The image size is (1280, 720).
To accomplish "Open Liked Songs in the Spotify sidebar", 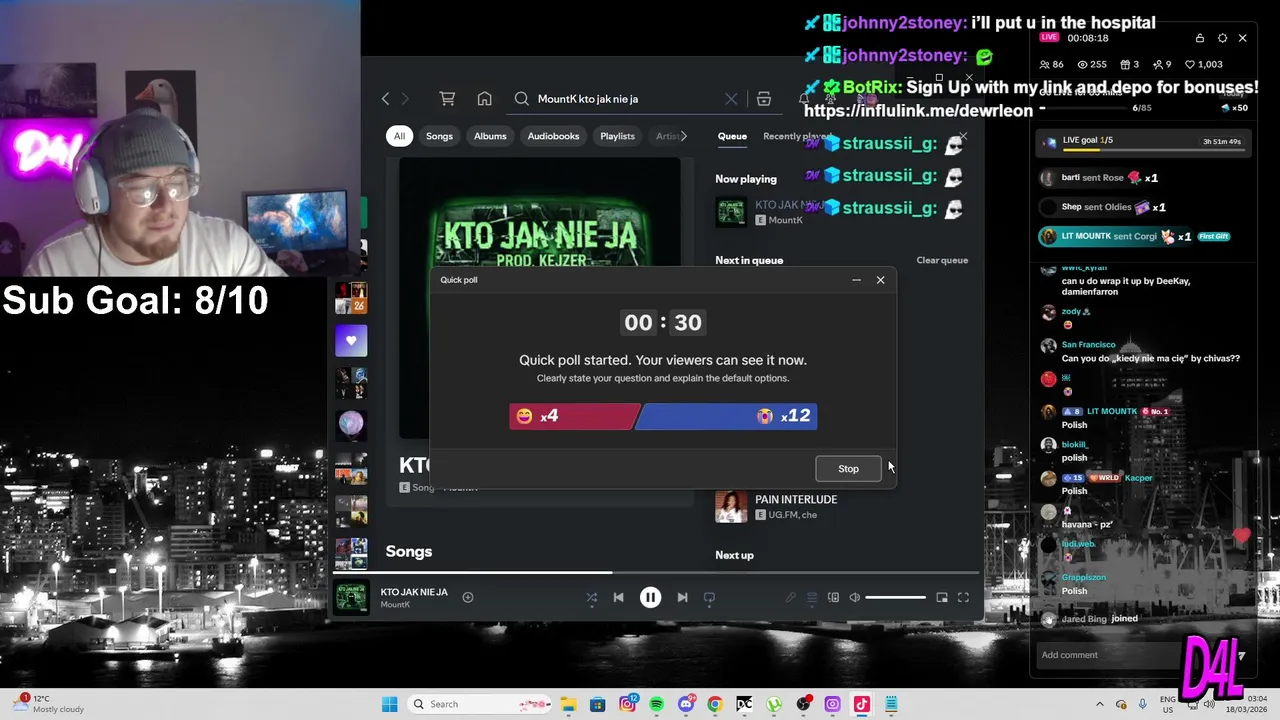I will click(351, 341).
